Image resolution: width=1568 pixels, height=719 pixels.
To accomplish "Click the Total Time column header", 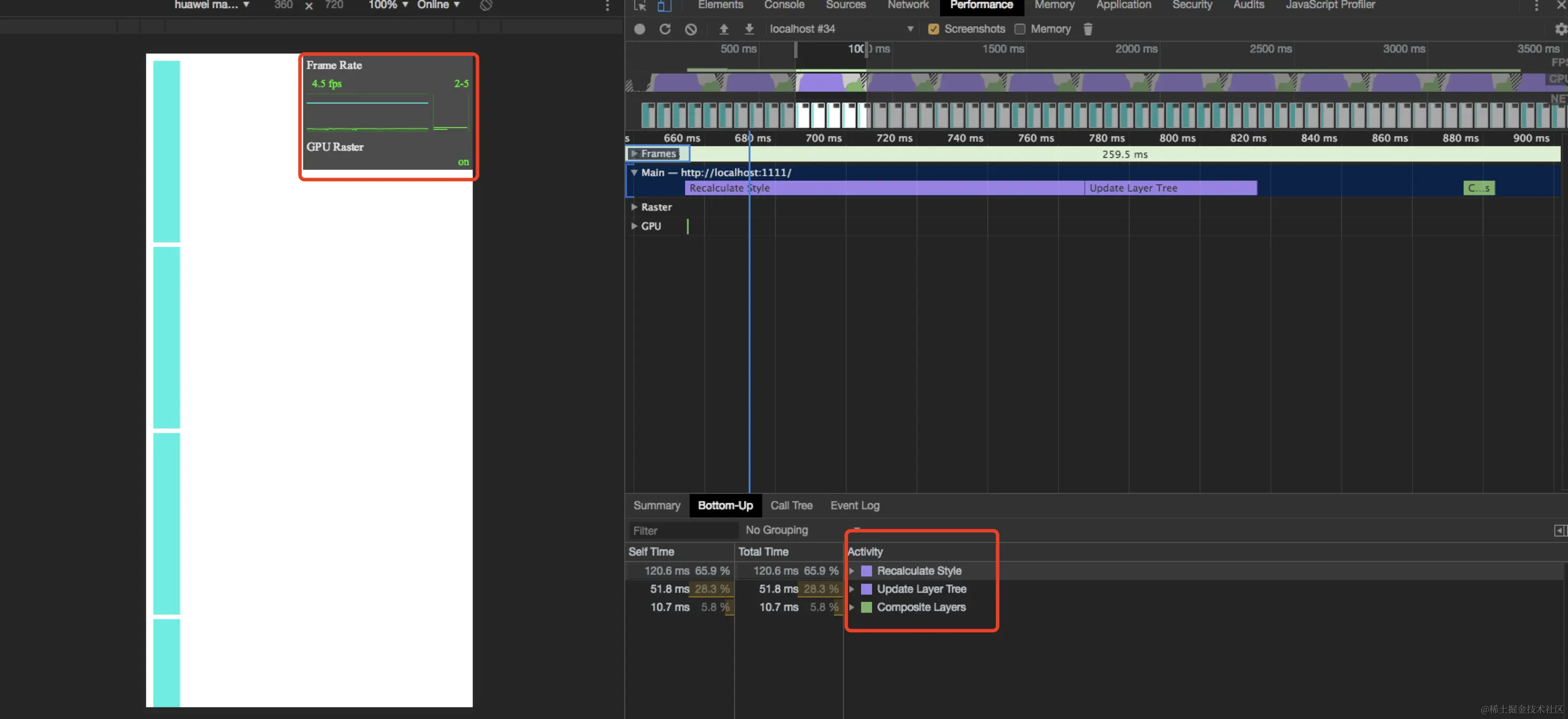I will tap(763, 551).
